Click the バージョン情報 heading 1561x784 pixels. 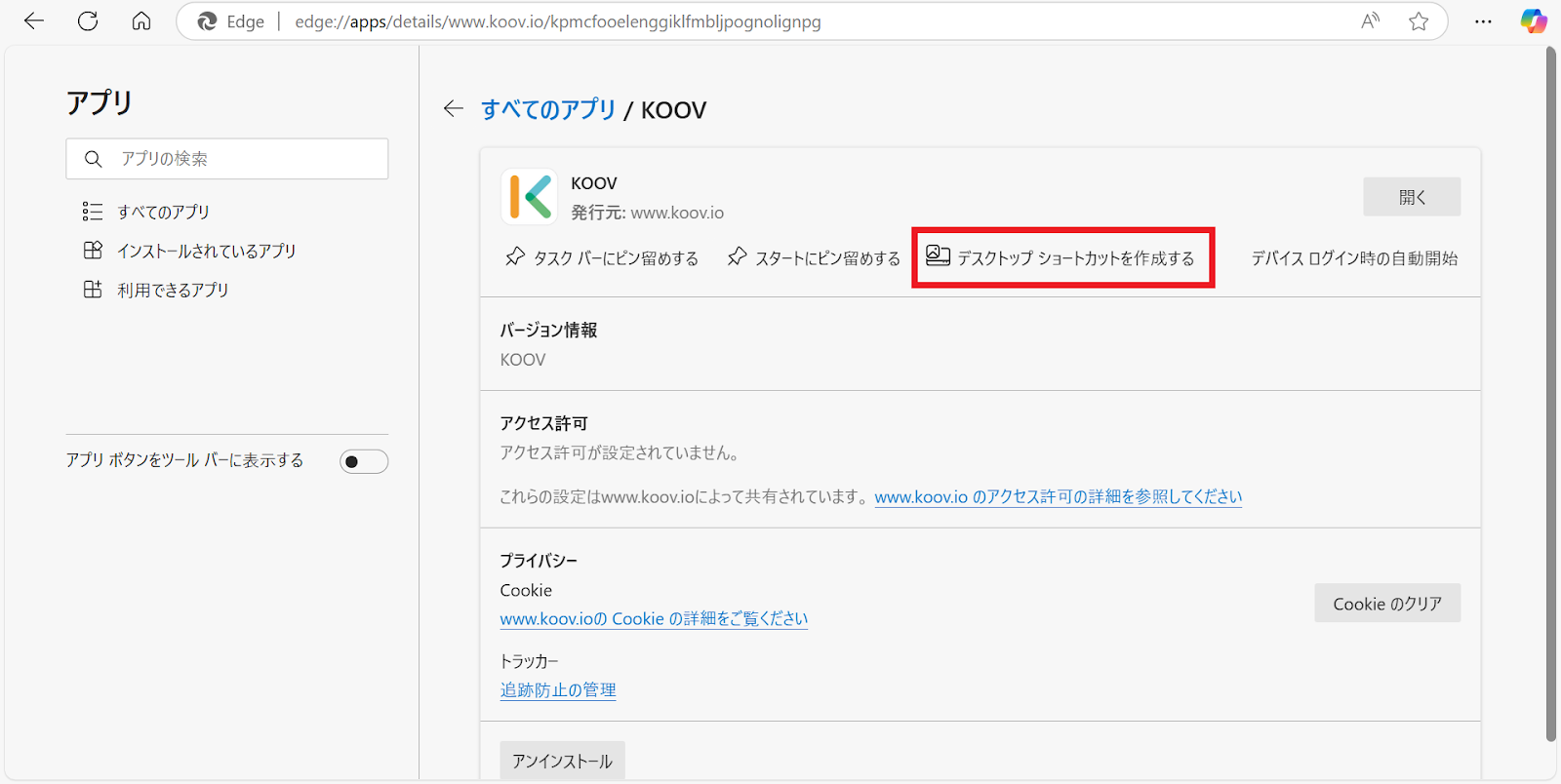click(548, 330)
